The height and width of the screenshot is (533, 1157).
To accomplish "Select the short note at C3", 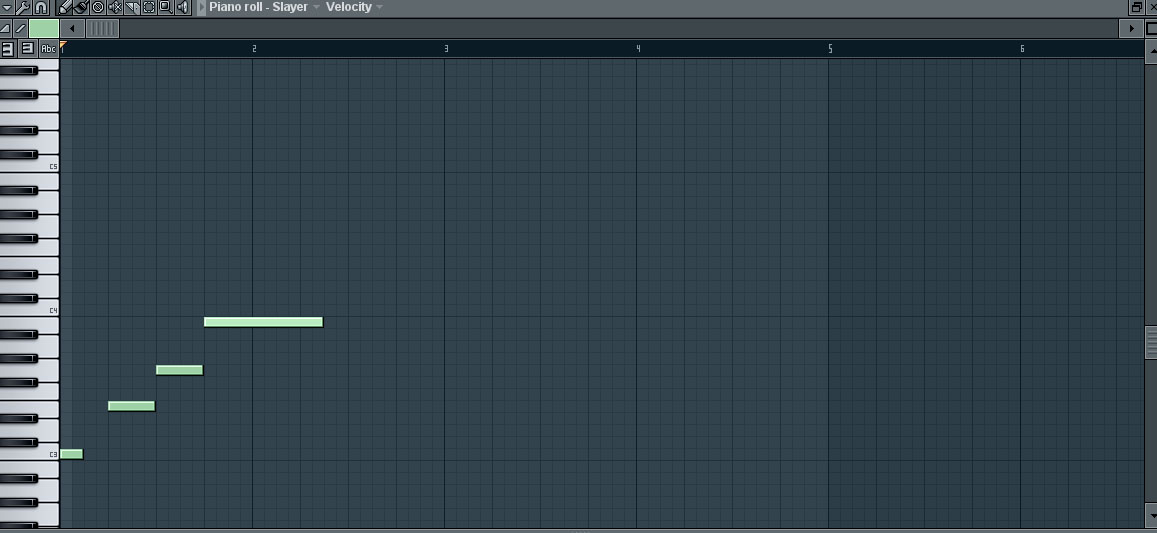I will pyautogui.click(x=72, y=454).
